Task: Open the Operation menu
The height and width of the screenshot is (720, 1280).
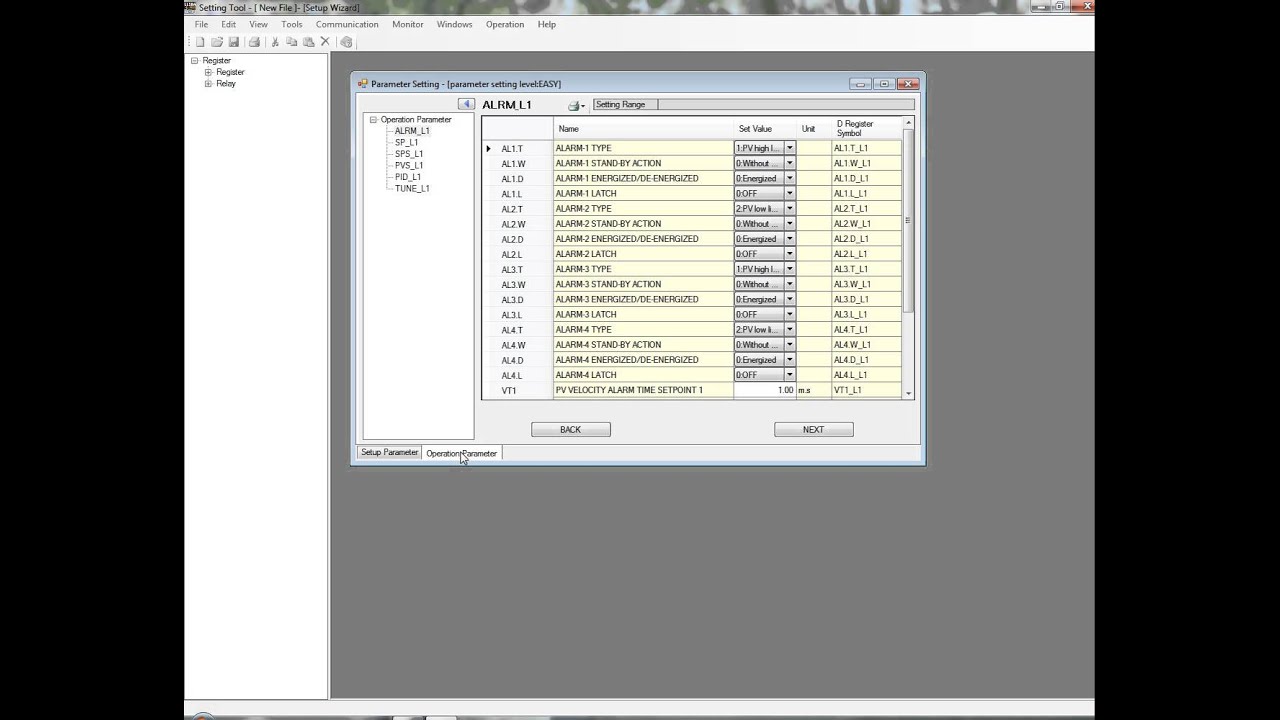Action: pyautogui.click(x=505, y=24)
